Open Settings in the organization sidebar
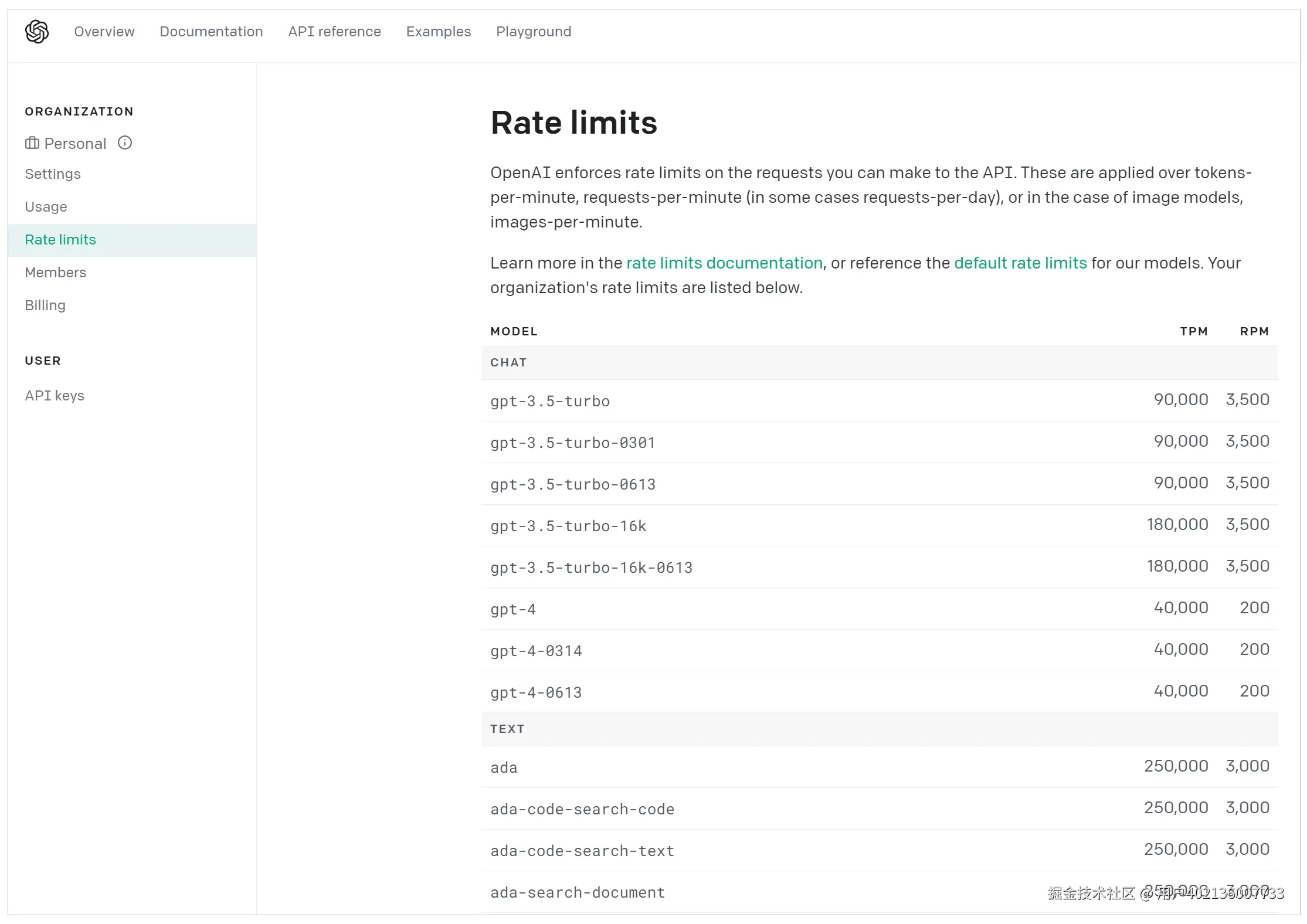The width and height of the screenshot is (1307, 924). click(x=53, y=174)
